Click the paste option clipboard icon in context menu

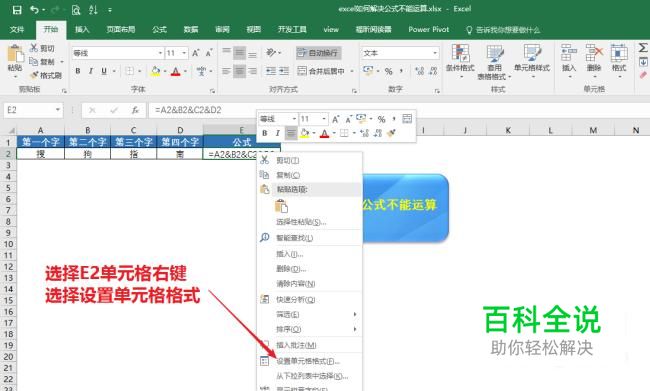(281, 206)
